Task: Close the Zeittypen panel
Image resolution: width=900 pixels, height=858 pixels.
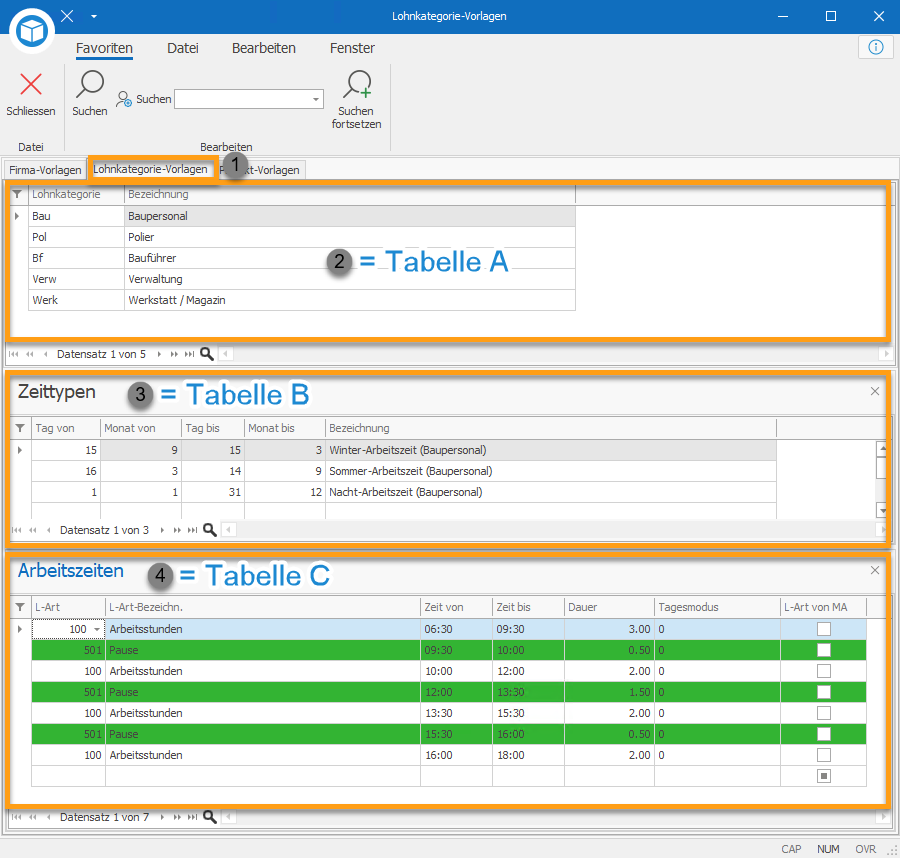Action: point(875,391)
